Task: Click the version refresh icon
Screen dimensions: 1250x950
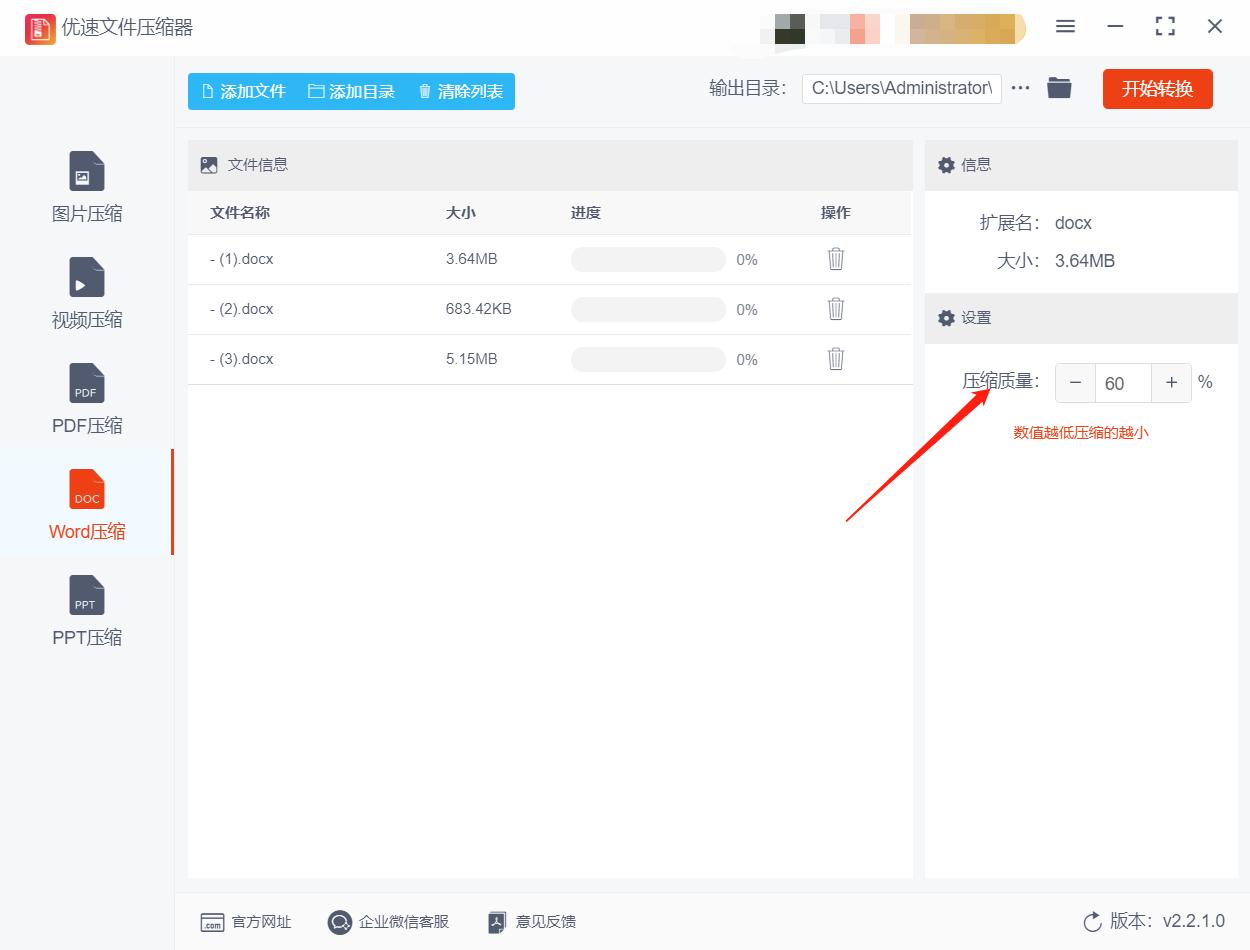Action: [1090, 922]
